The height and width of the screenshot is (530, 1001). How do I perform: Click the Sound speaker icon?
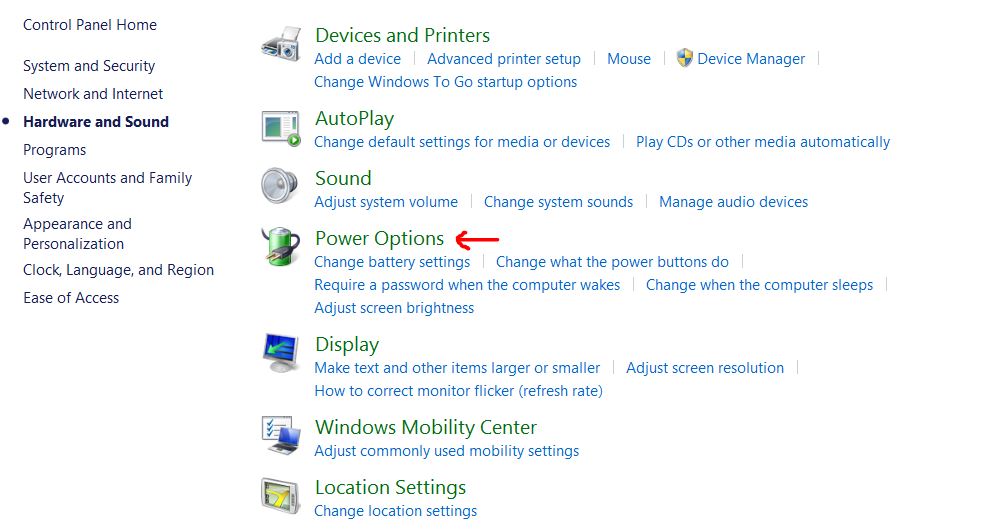click(x=279, y=186)
